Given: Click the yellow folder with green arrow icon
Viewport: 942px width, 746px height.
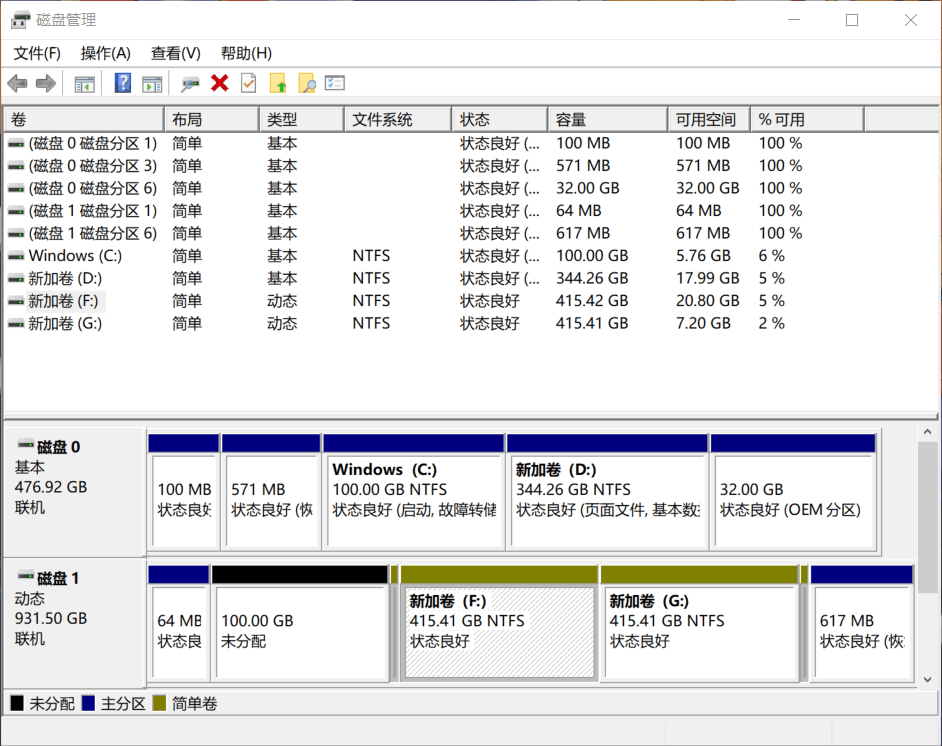Looking at the screenshot, I should (278, 83).
